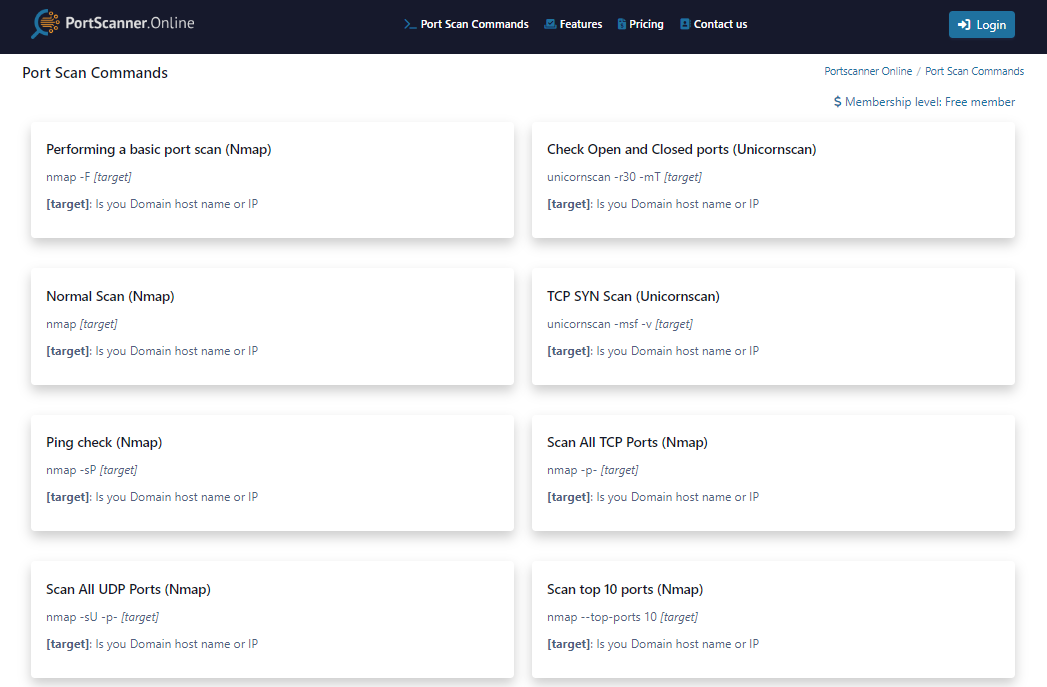Click the Features icon in navbar
Screen dimensions: 1047x687
550,24
